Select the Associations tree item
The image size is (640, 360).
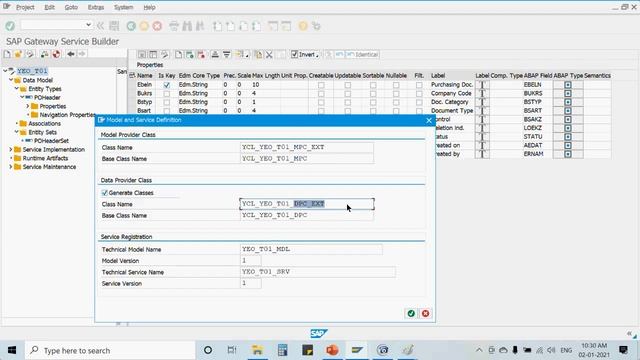tap(44, 123)
